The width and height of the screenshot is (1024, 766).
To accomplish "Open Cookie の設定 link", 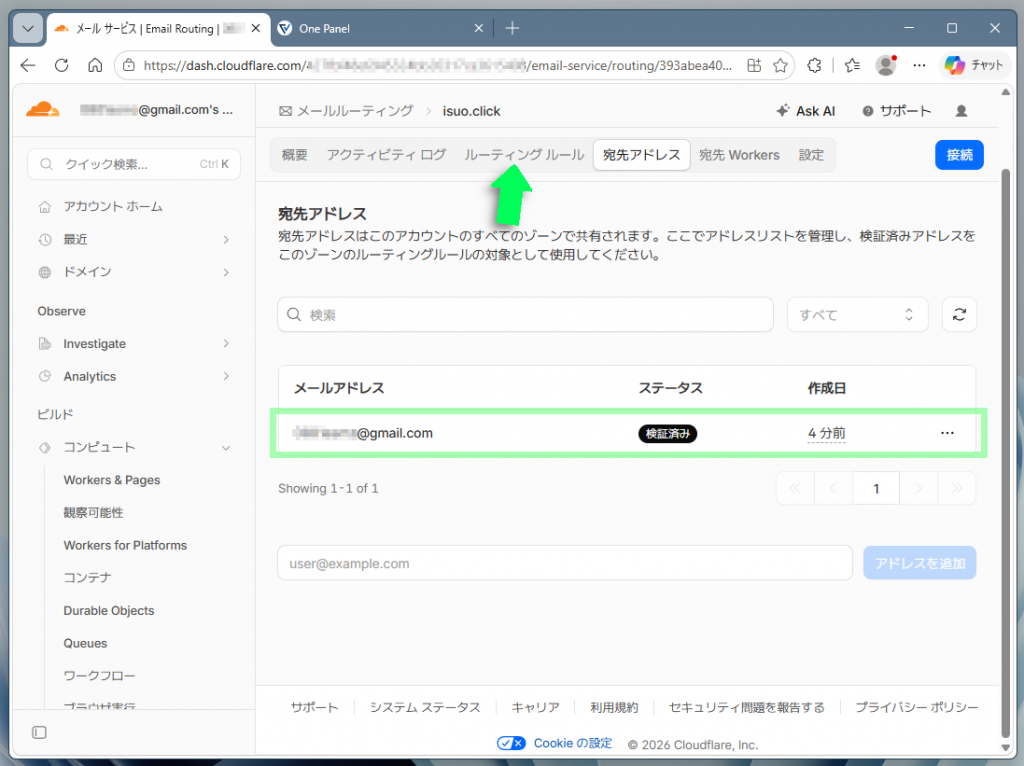I will [x=573, y=743].
